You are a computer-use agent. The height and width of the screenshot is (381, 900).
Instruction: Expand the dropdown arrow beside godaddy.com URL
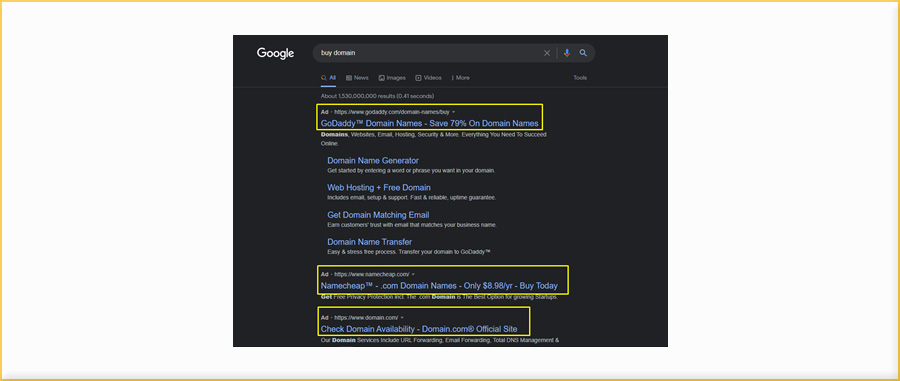click(454, 112)
